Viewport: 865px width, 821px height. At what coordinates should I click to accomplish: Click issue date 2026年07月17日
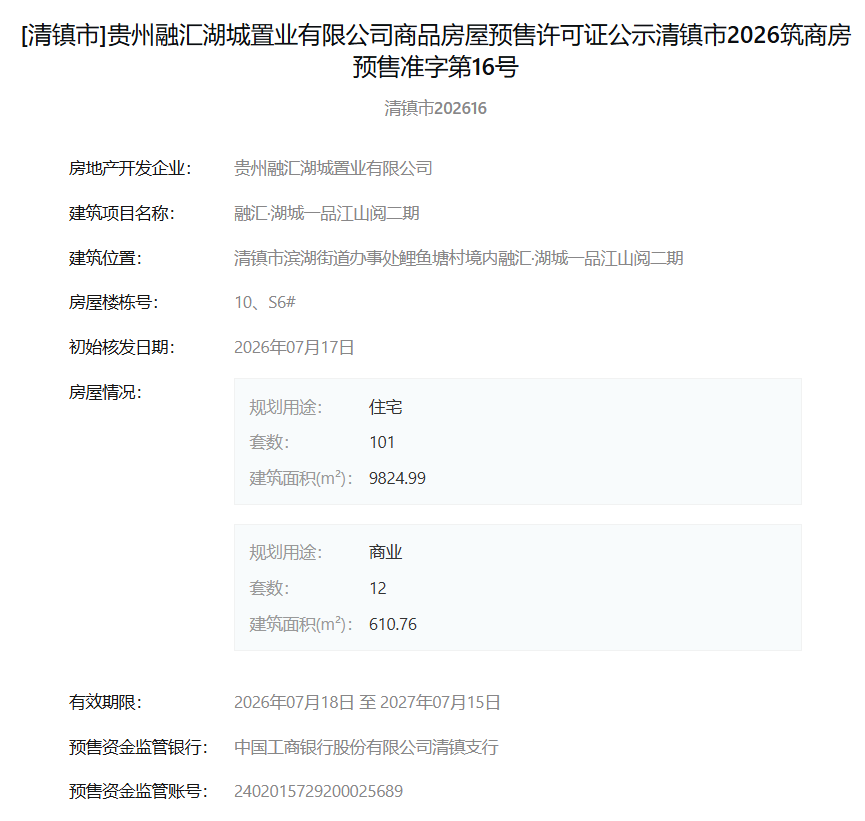tap(294, 347)
